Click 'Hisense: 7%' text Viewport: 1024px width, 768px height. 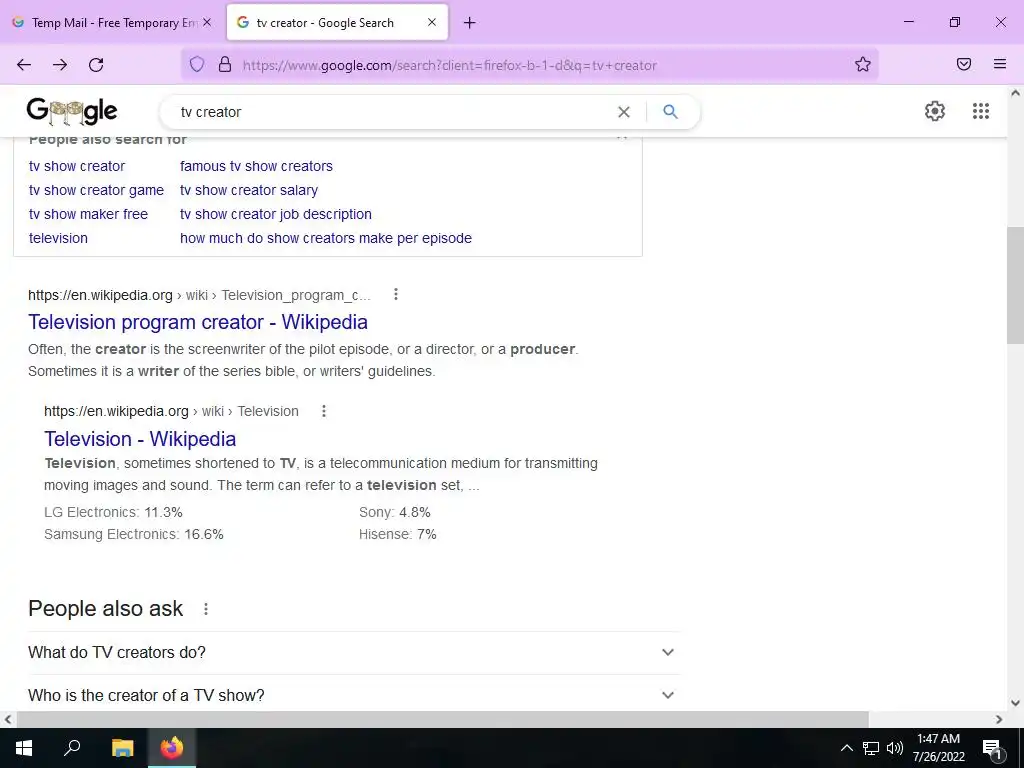tap(397, 534)
